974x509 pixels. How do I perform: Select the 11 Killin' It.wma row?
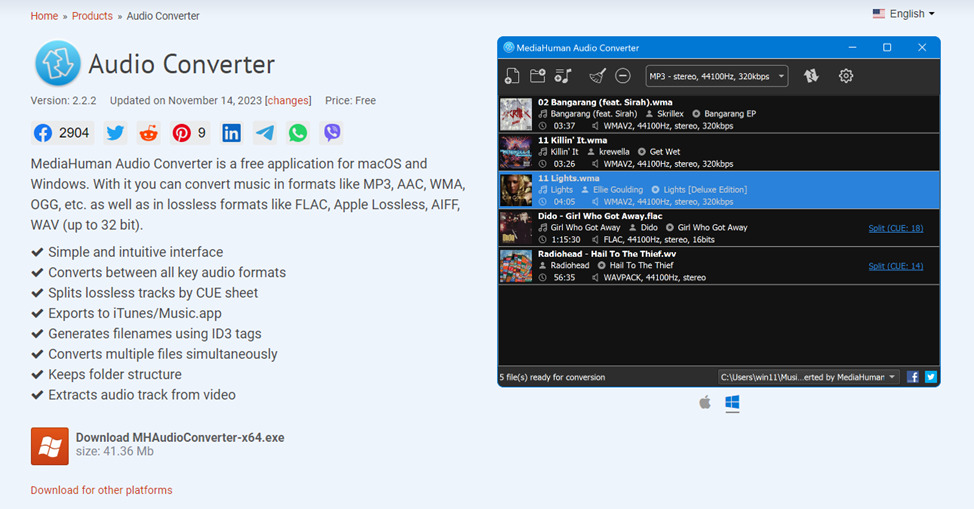719,152
